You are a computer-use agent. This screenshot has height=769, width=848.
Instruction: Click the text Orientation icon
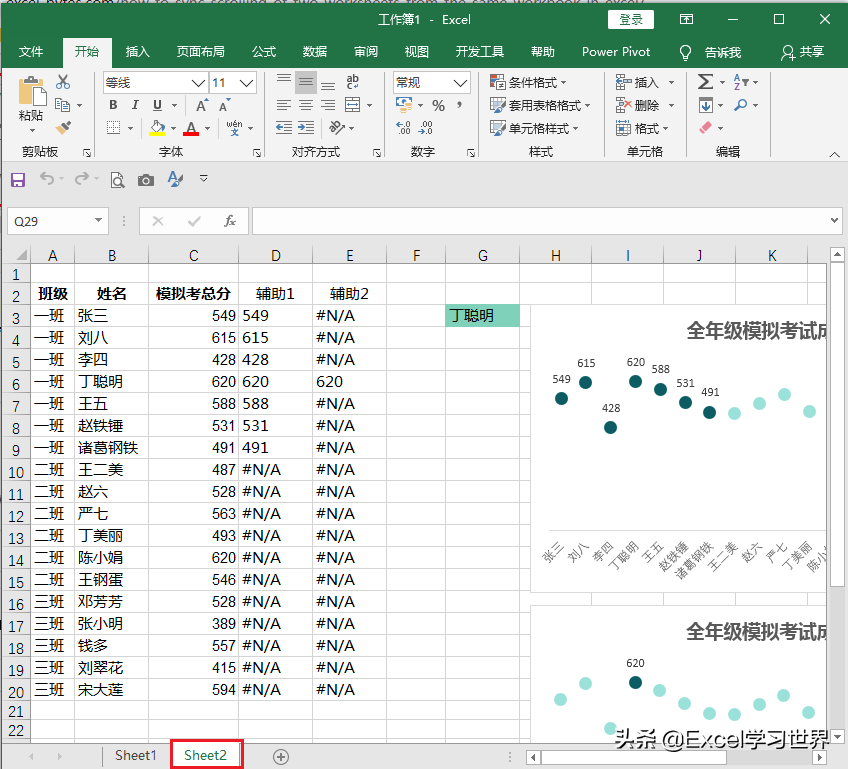(x=337, y=128)
